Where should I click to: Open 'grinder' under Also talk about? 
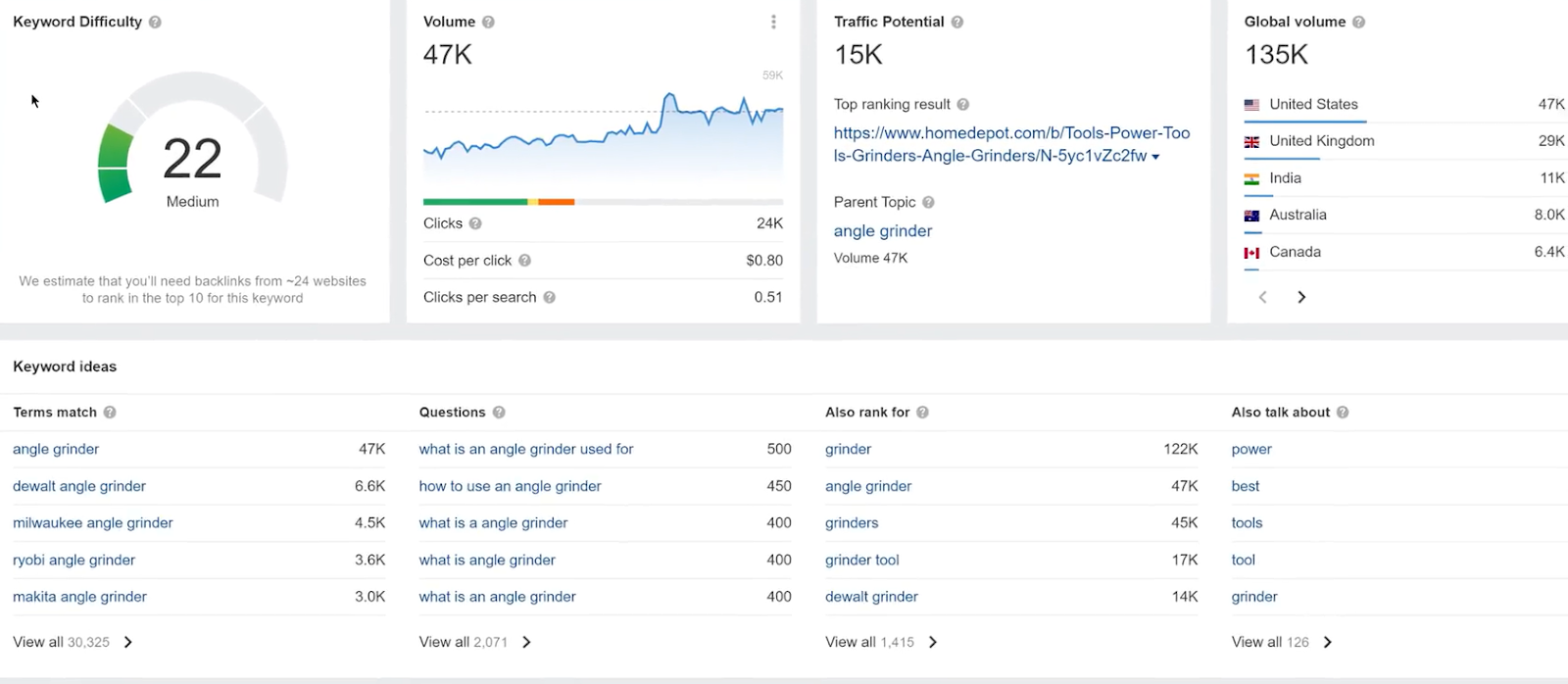1254,597
